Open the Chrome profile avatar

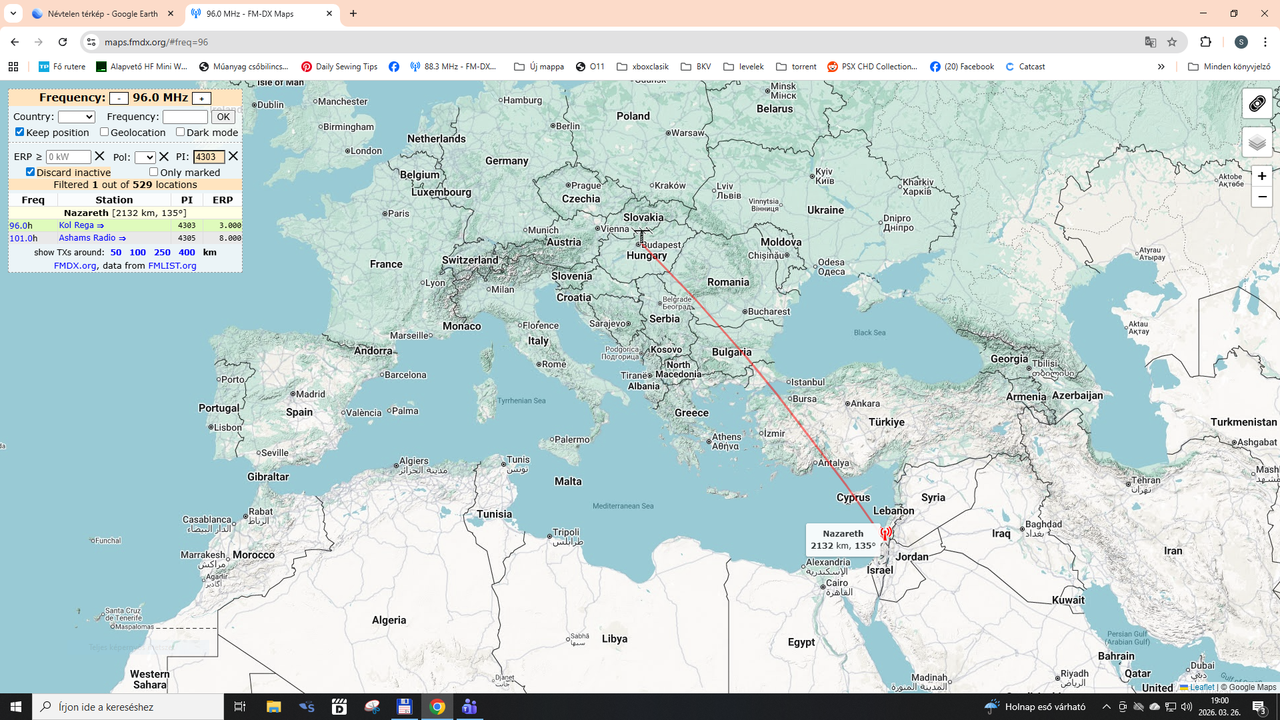1241,42
